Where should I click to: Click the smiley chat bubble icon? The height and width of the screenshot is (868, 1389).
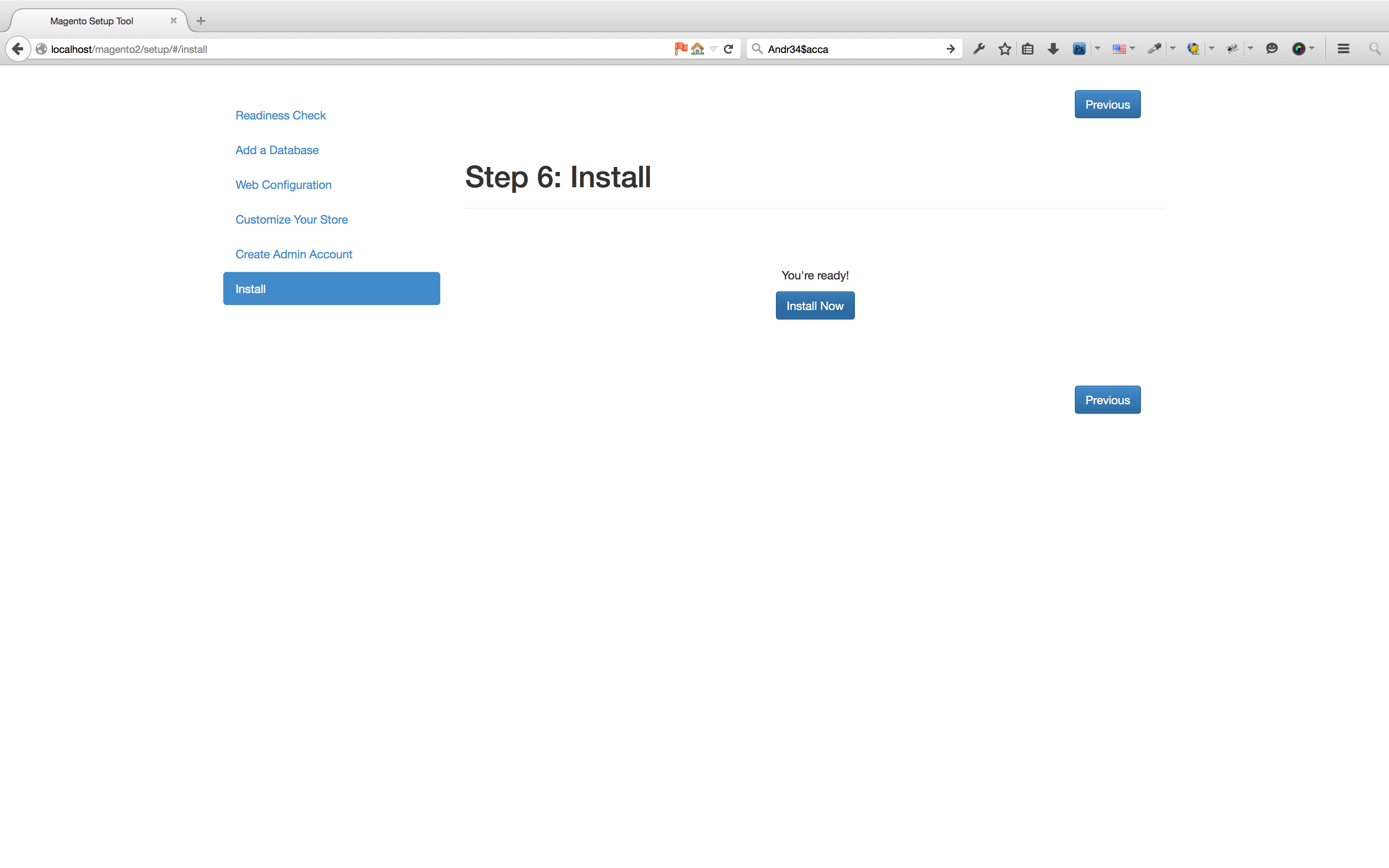click(x=1272, y=49)
